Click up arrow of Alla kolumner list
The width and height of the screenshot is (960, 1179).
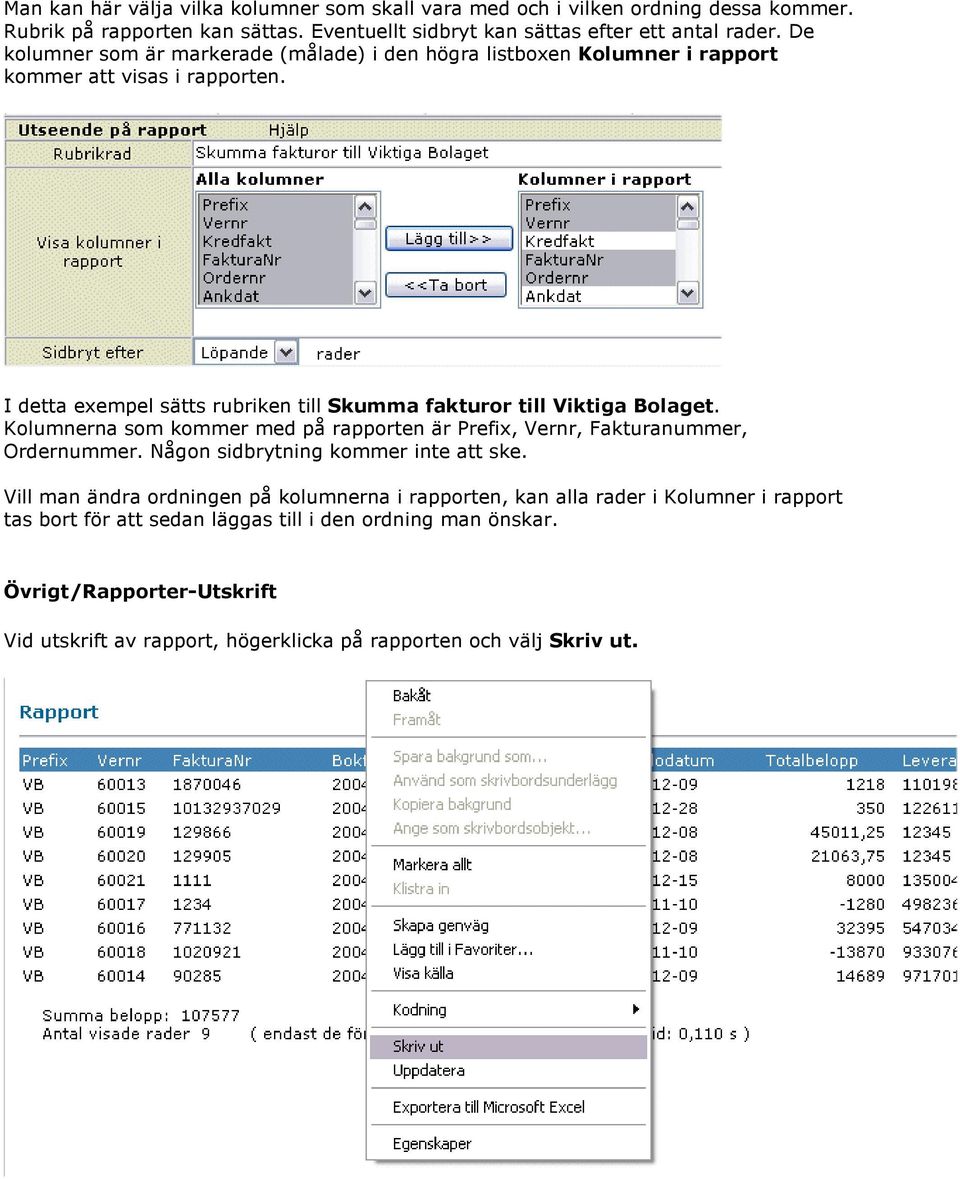click(365, 206)
